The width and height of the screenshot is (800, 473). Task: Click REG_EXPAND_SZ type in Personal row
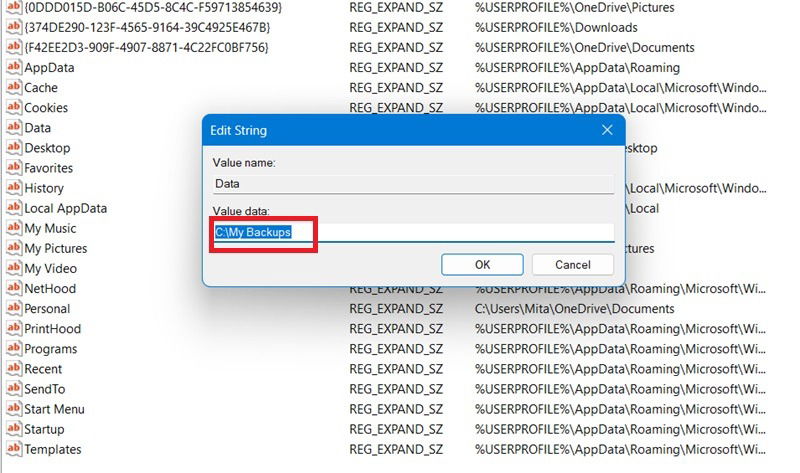coord(396,309)
